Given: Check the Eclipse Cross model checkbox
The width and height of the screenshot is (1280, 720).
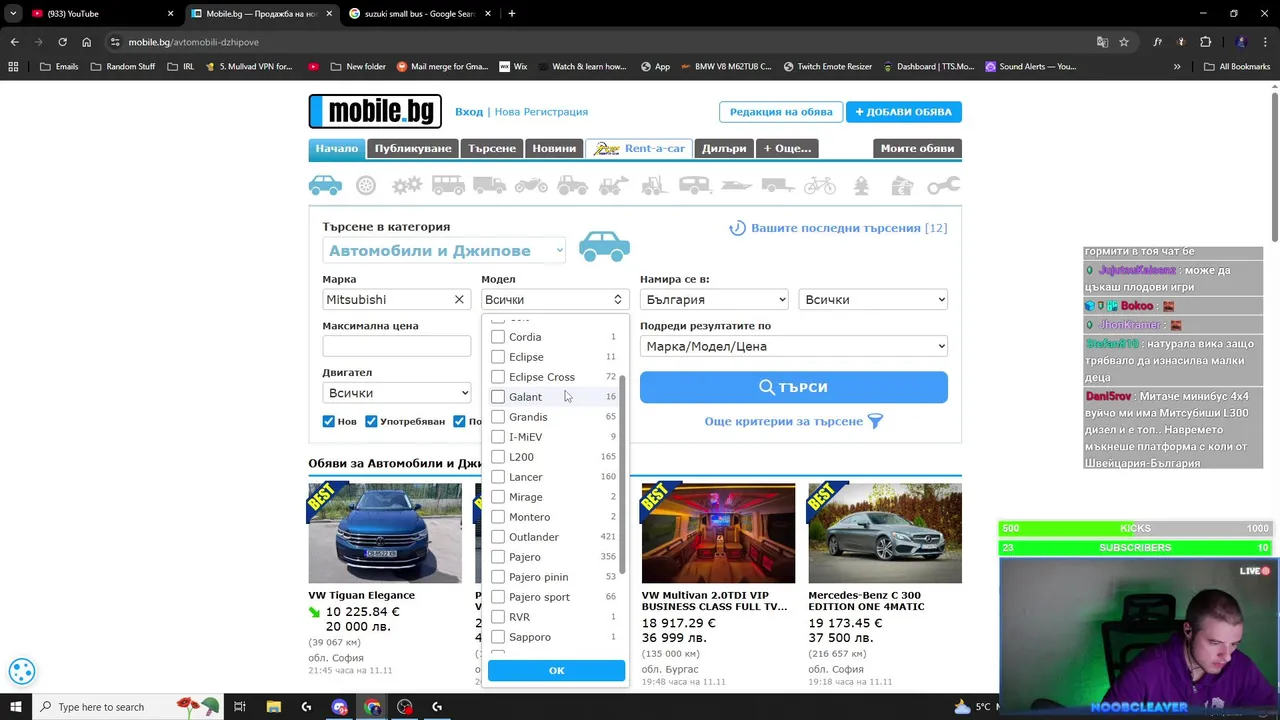Looking at the screenshot, I should coord(498,377).
